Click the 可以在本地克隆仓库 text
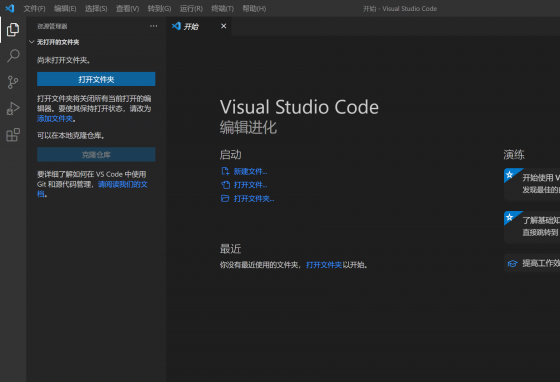This screenshot has width=560, height=382. [x=71, y=136]
